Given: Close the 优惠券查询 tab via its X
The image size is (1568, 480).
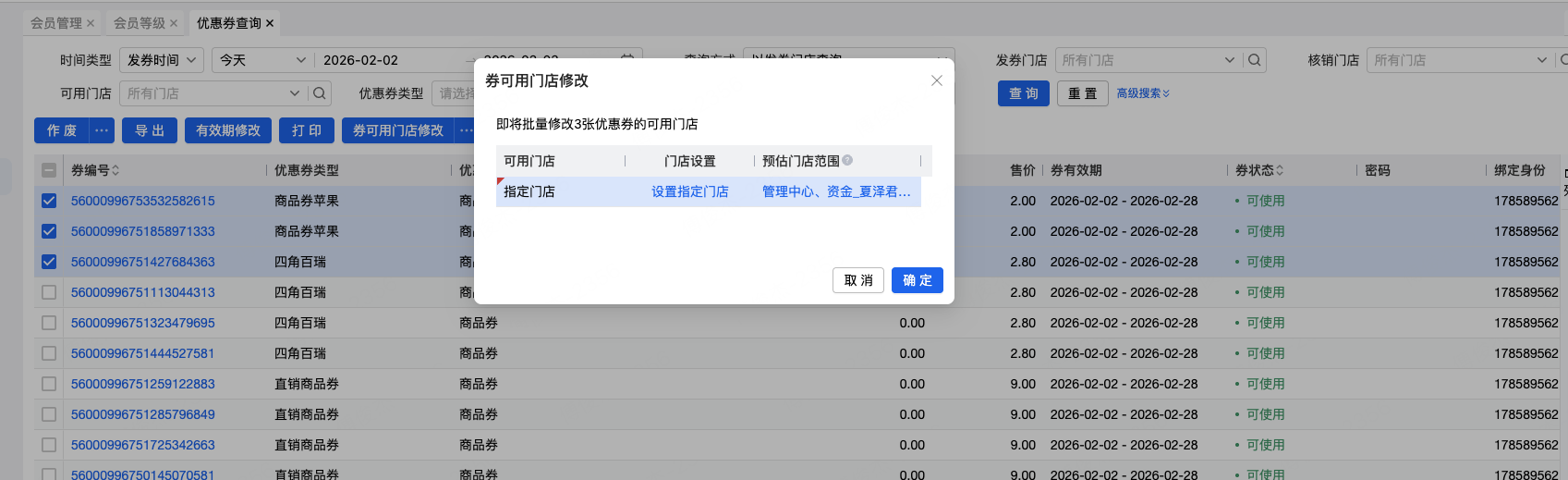Looking at the screenshot, I should click(270, 23).
